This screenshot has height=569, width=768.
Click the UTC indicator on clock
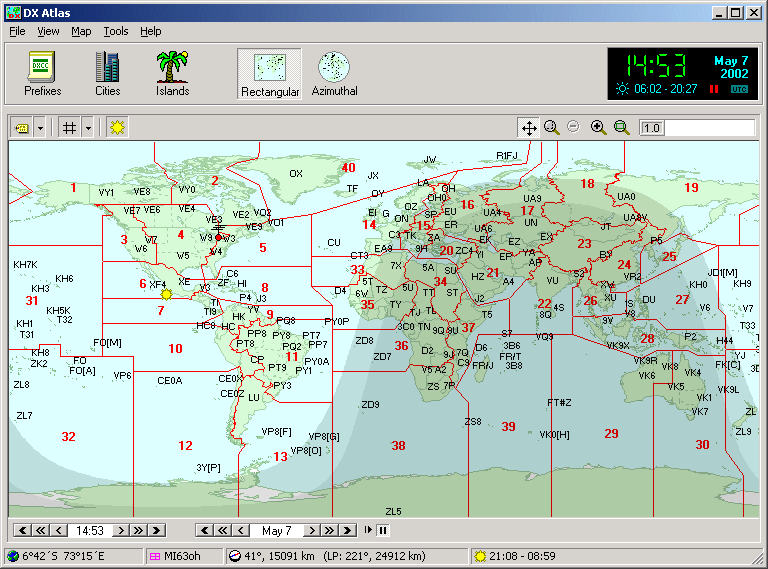click(x=739, y=89)
